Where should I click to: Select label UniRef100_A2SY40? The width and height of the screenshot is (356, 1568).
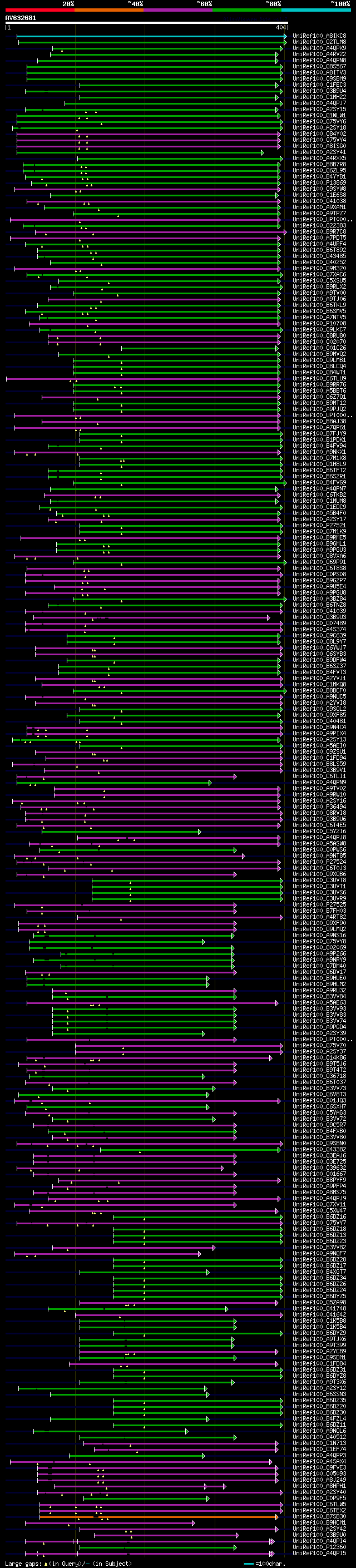[x=319, y=1492]
